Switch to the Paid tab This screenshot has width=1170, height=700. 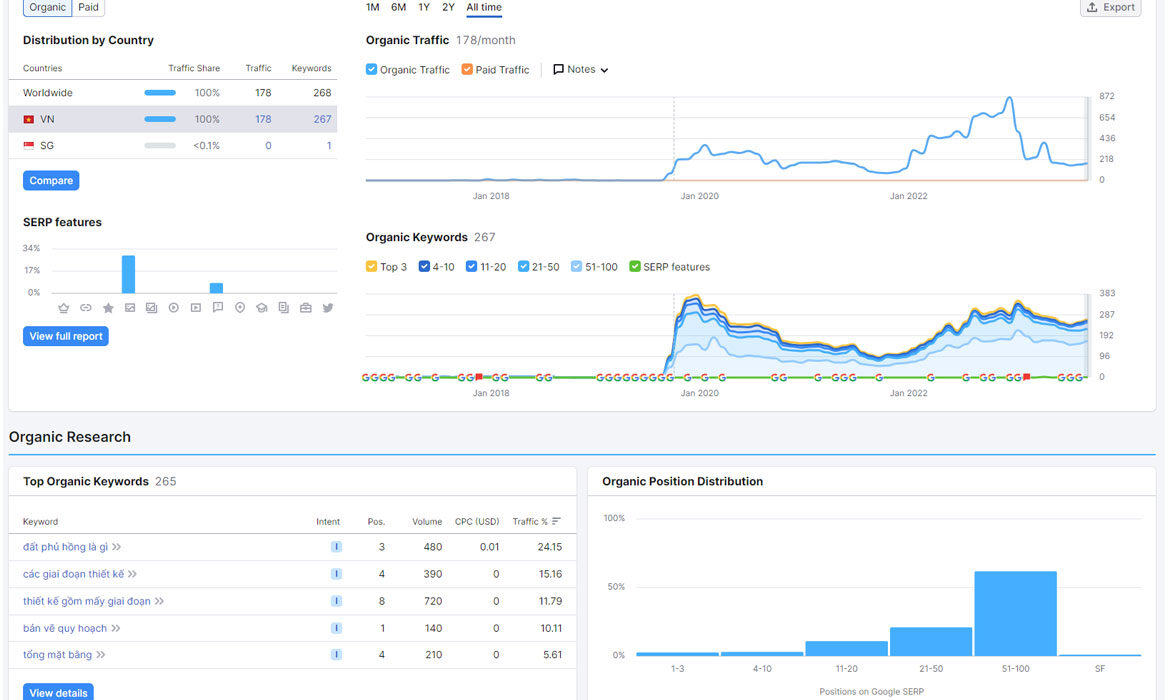click(x=88, y=7)
